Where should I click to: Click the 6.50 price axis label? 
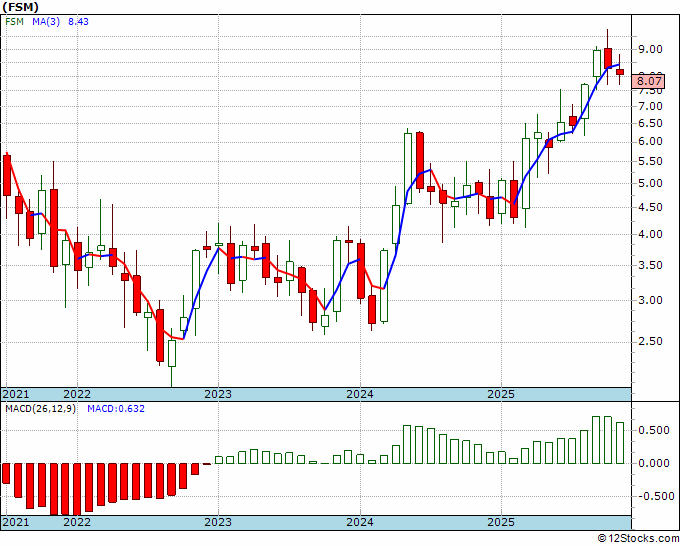650,124
